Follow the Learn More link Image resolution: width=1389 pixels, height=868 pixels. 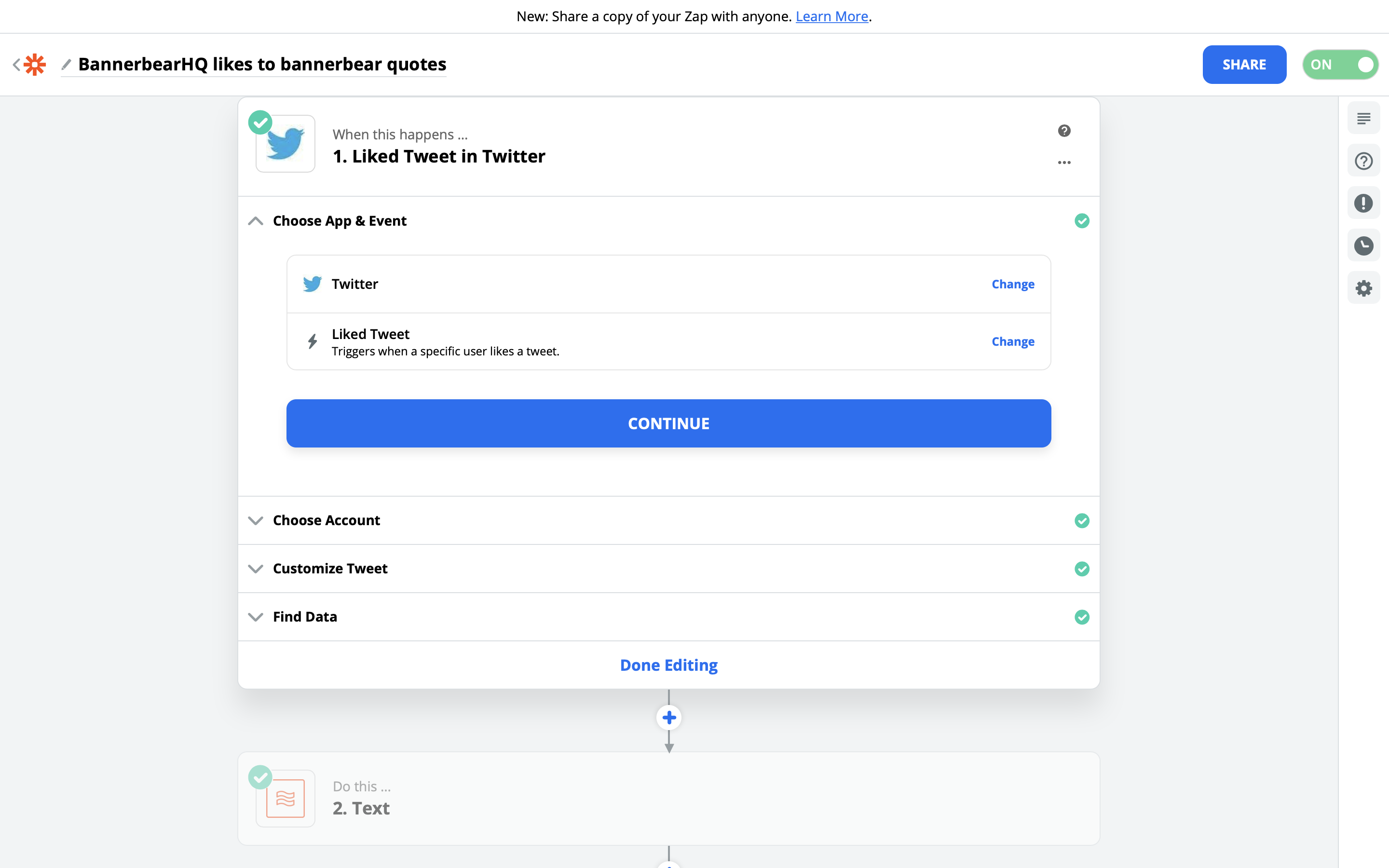(x=831, y=17)
